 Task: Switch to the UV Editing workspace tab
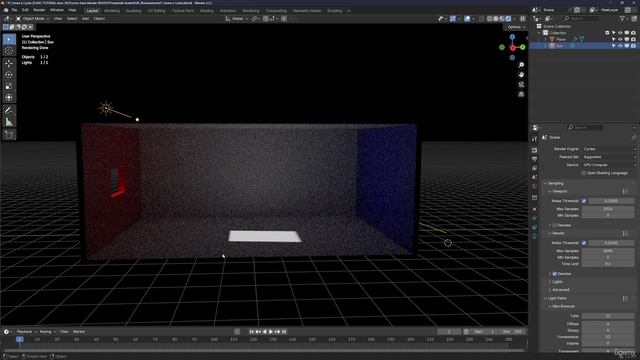(x=157, y=11)
